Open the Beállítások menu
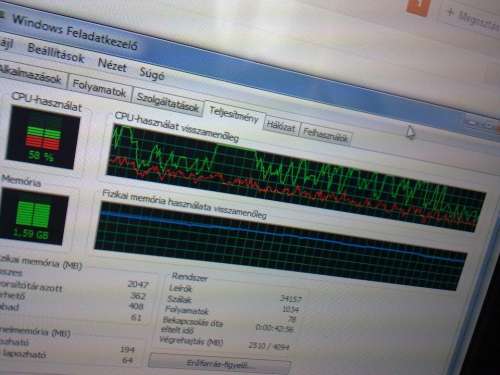Screen dimensions: 500x375 coord(55,53)
